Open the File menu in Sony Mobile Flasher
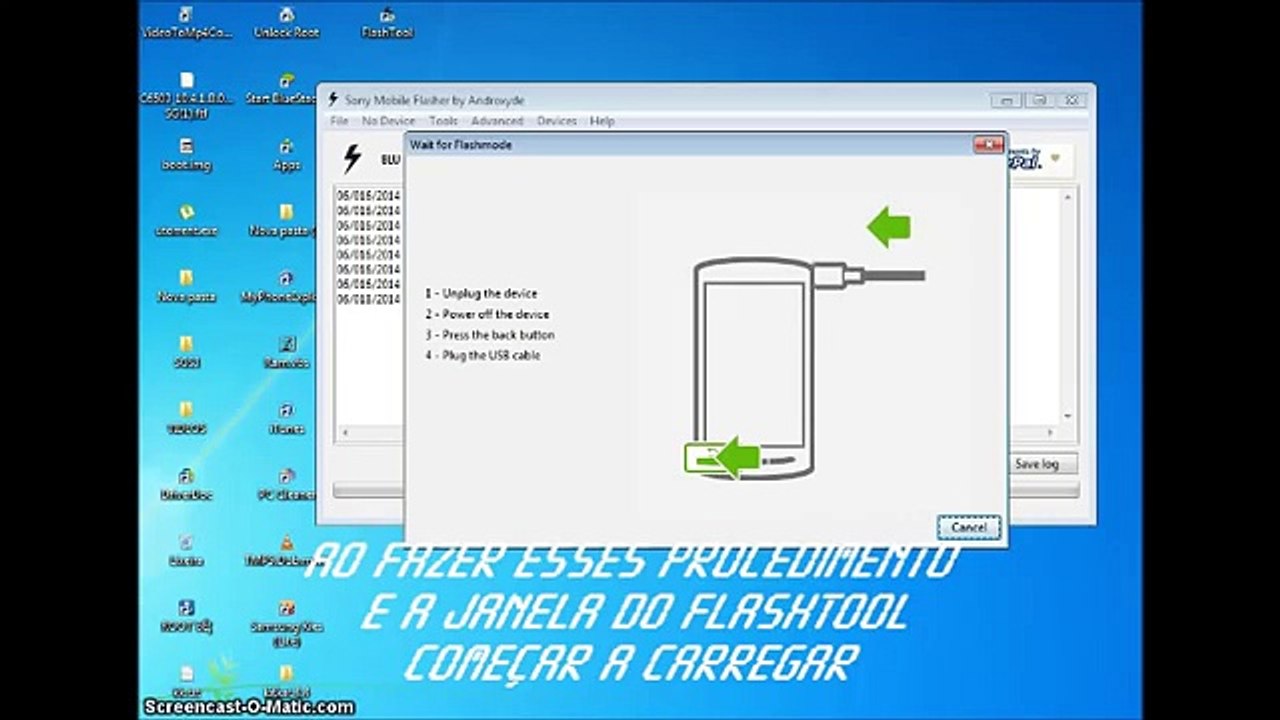 point(339,121)
